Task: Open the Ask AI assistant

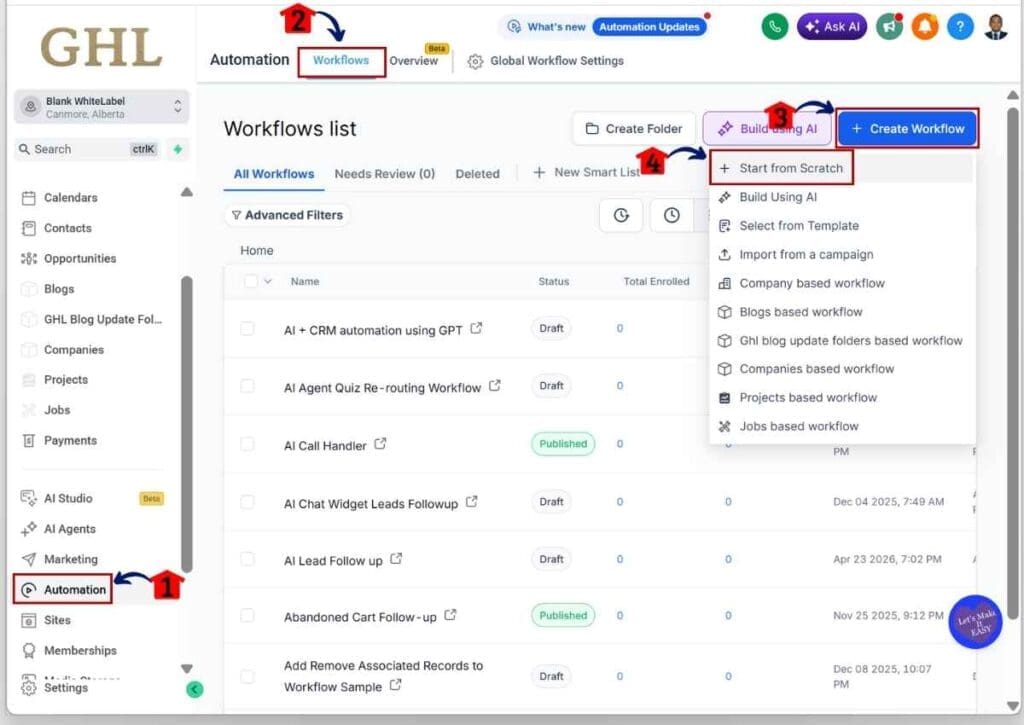Action: (832, 27)
